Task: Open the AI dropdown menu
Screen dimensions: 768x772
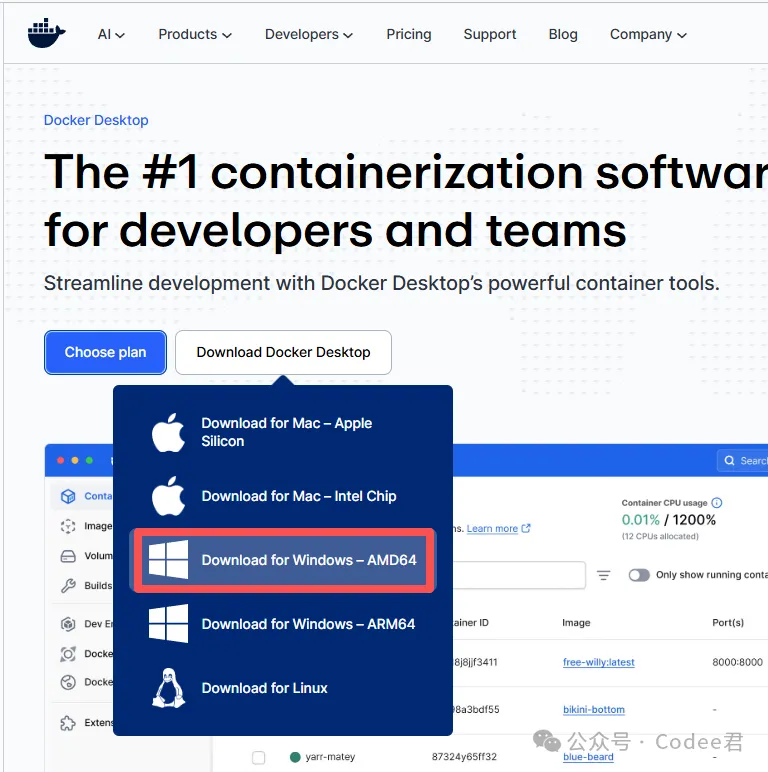Action: click(111, 34)
